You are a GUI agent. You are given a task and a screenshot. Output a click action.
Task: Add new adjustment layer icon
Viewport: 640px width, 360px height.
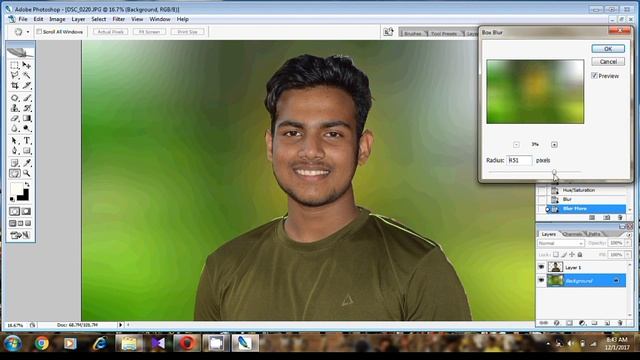(x=582, y=323)
